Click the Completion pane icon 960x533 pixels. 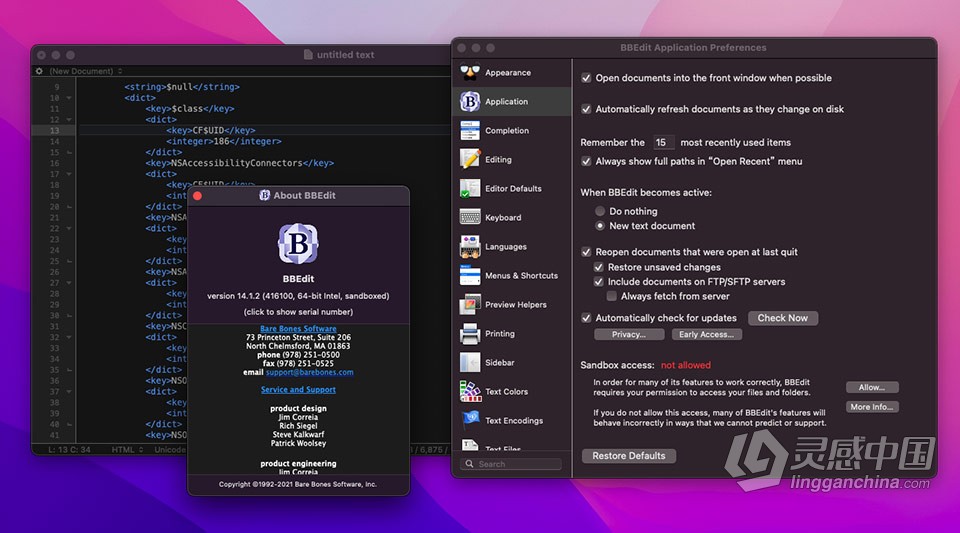coord(470,130)
